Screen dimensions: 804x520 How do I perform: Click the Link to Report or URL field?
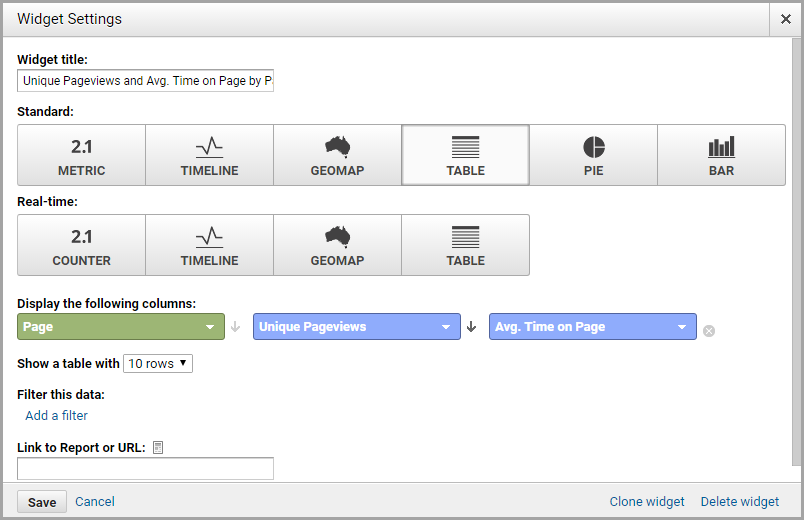tap(146, 469)
